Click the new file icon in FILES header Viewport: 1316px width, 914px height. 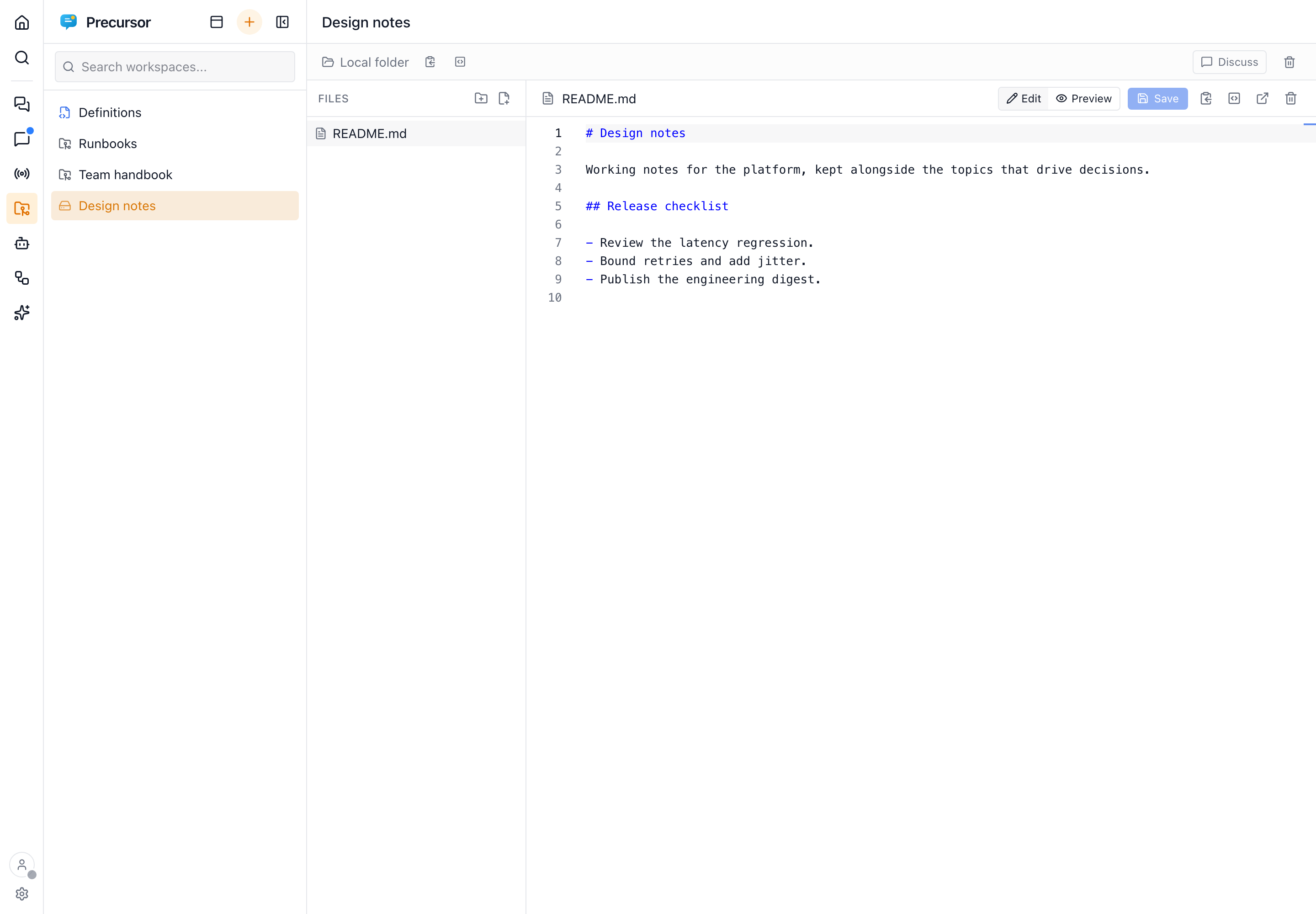504,99
